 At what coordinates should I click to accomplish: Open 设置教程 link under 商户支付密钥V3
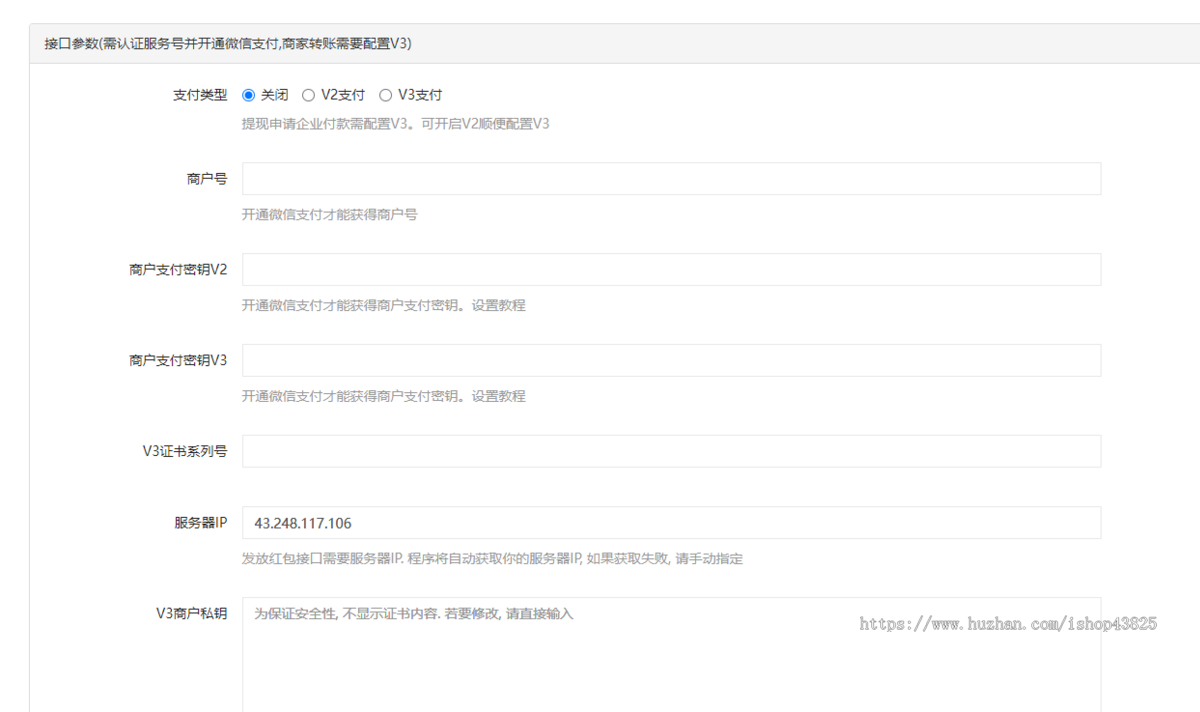click(x=498, y=396)
